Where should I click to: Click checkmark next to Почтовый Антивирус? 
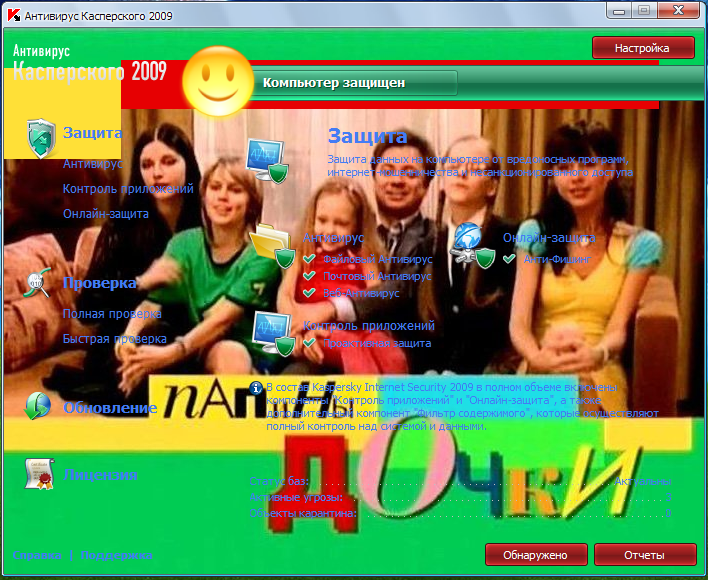309,276
